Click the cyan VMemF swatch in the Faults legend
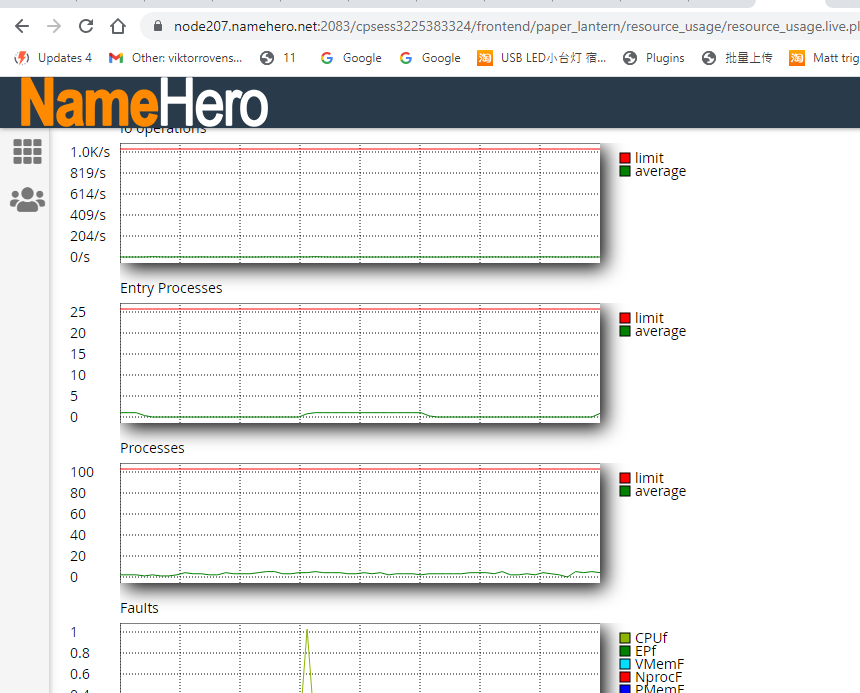This screenshot has height=693, width=860. tap(625, 664)
